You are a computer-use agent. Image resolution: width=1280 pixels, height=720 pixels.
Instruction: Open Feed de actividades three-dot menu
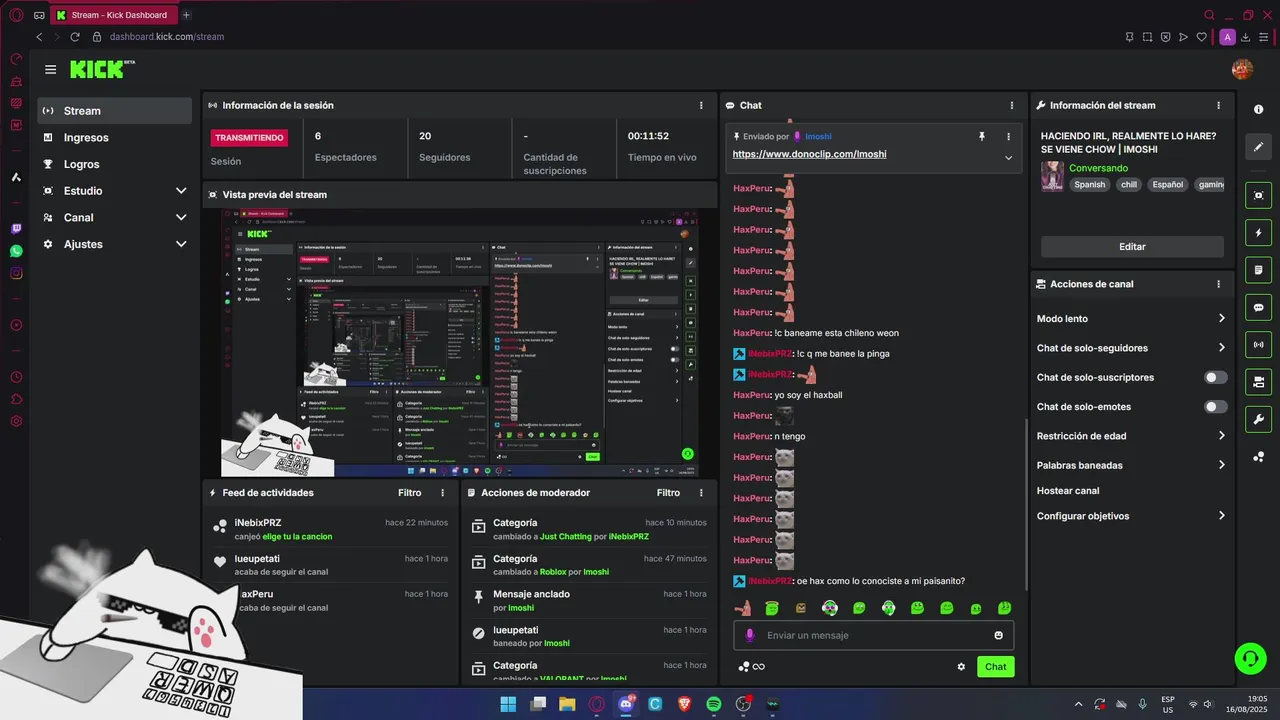[443, 493]
